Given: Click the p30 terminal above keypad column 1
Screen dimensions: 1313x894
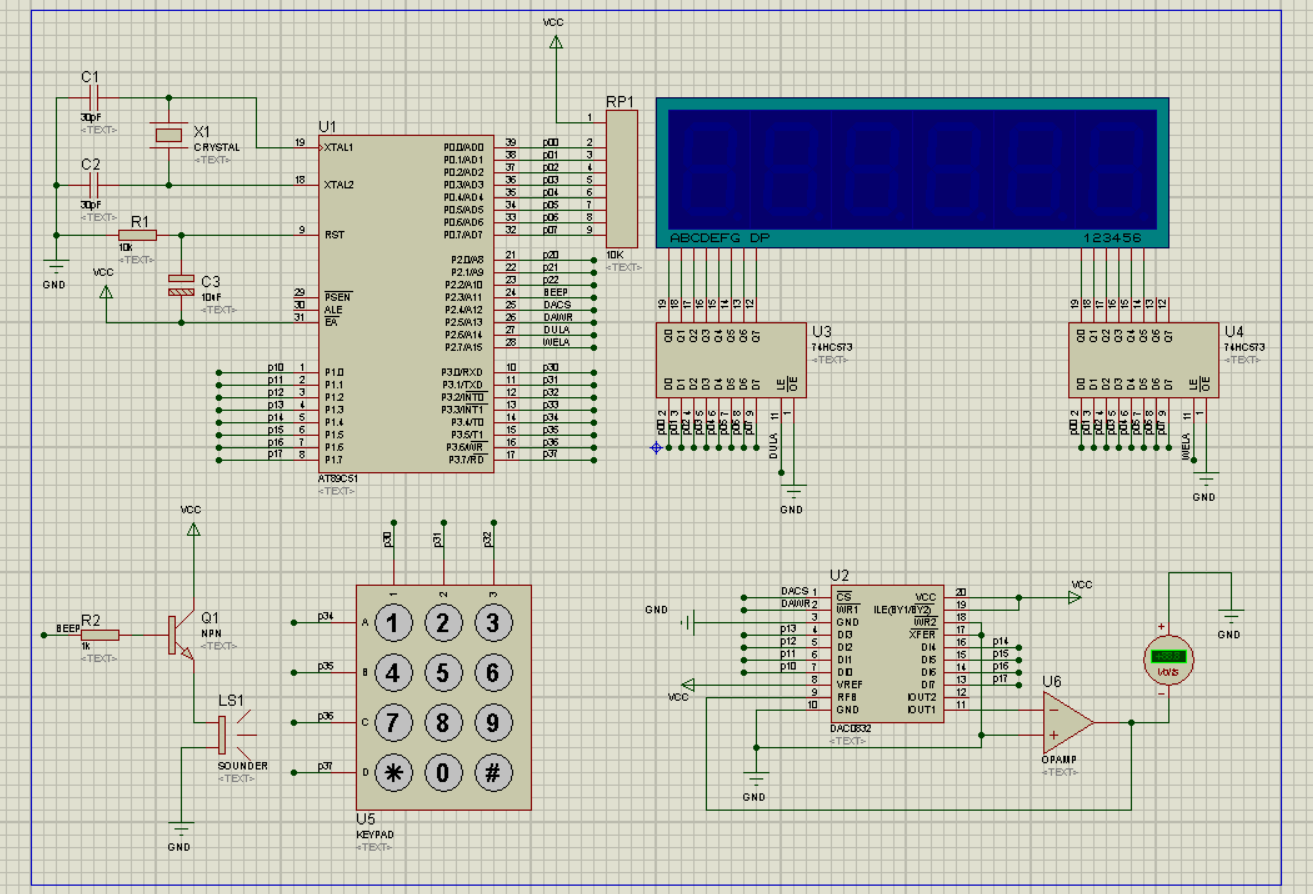Looking at the screenshot, I should coord(393,522).
